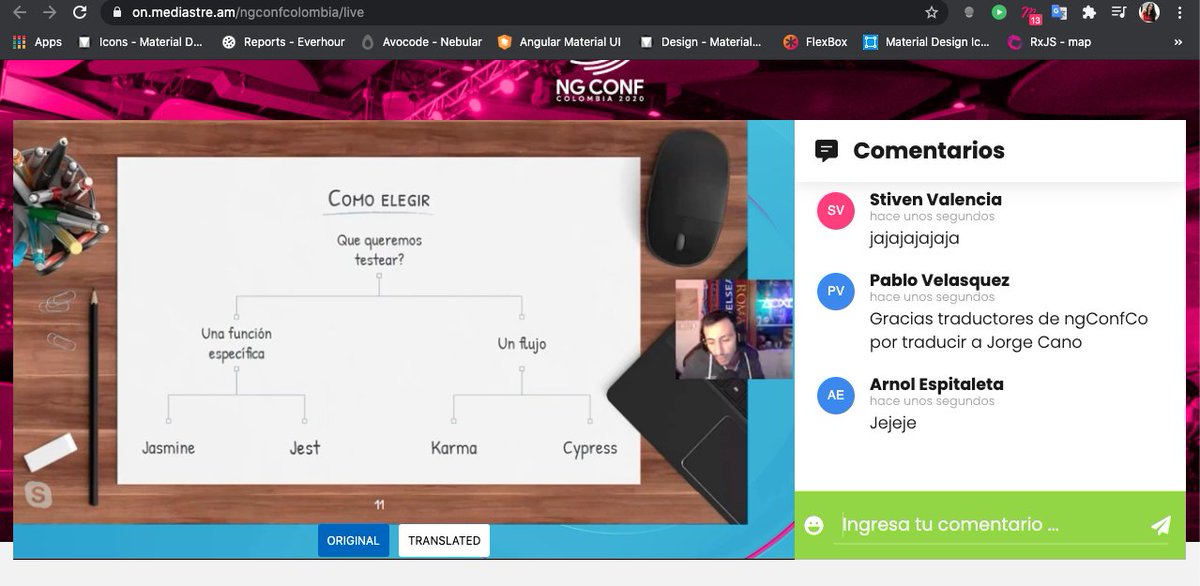This screenshot has width=1200, height=586.
Task: Open the media controls playlist icon
Action: [x=1119, y=13]
